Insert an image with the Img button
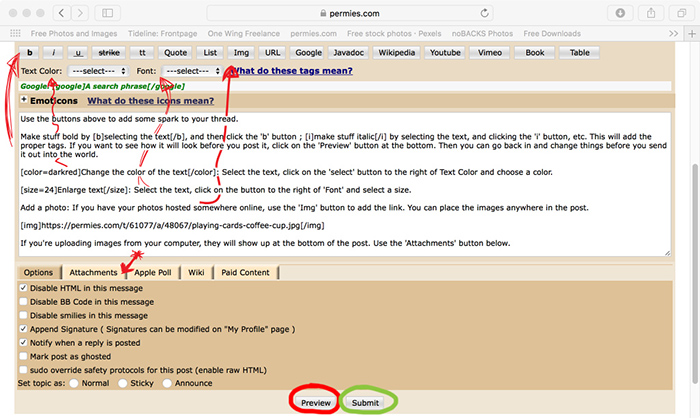 click(241, 52)
